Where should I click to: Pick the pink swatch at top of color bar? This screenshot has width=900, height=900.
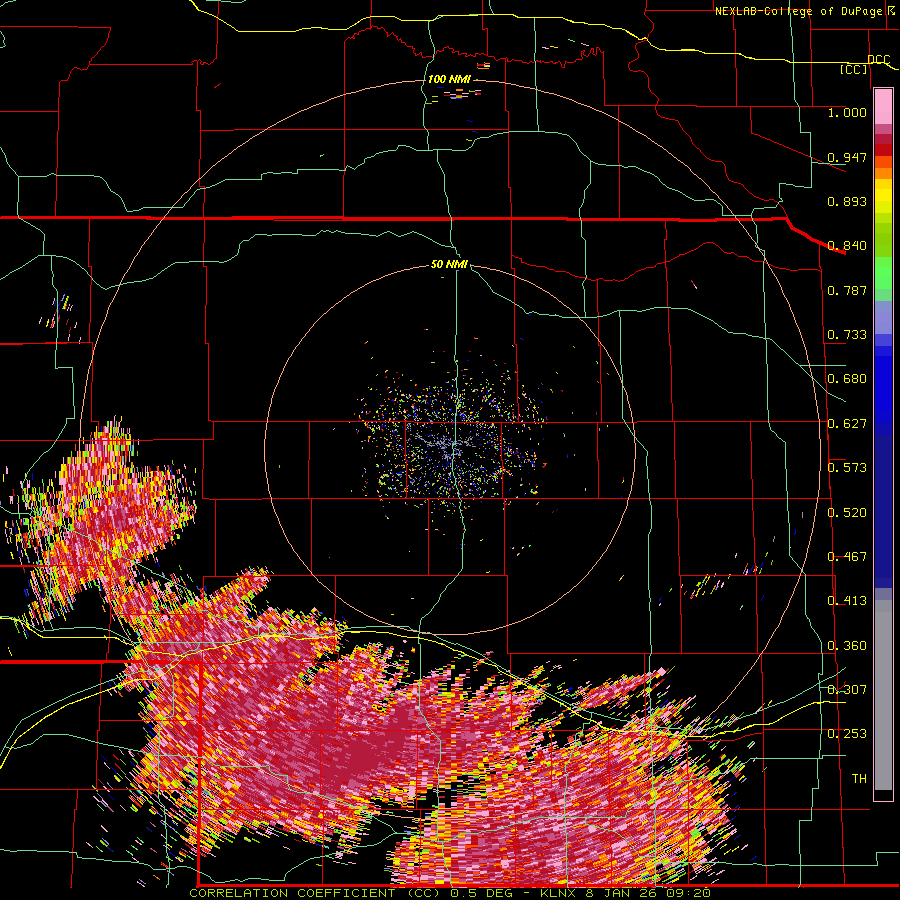coord(883,106)
